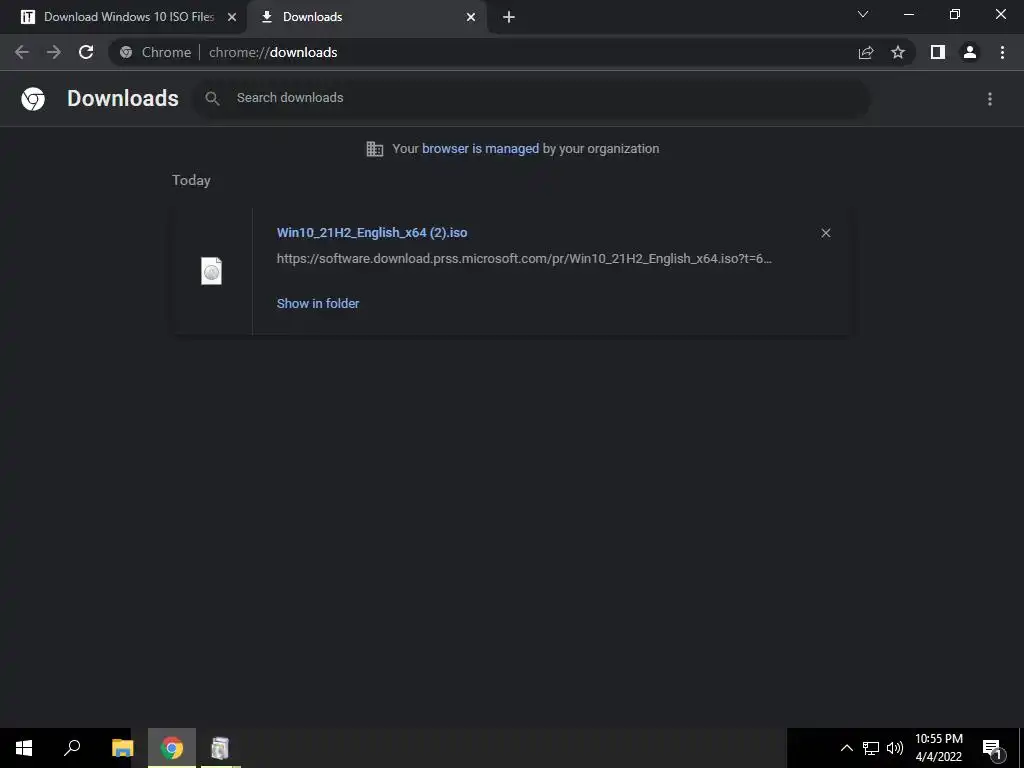Click the server app taskbar icon
Screen dimensions: 1024x768
(x=220, y=748)
